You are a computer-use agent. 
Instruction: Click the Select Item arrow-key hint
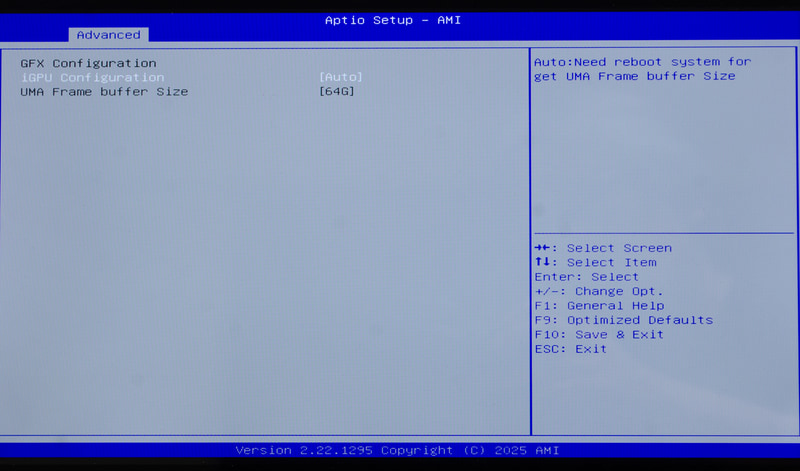pos(595,262)
